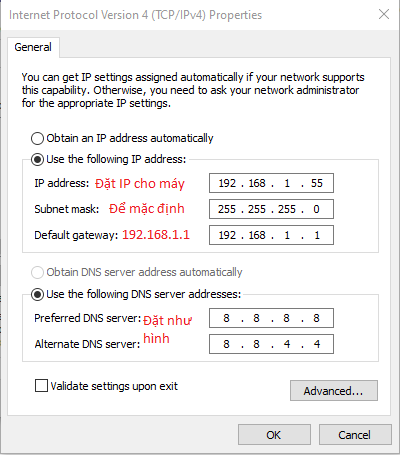Screen dimensions: 402x455
Task: Close the IPv4 Properties dialog
Action: click(384, 14)
